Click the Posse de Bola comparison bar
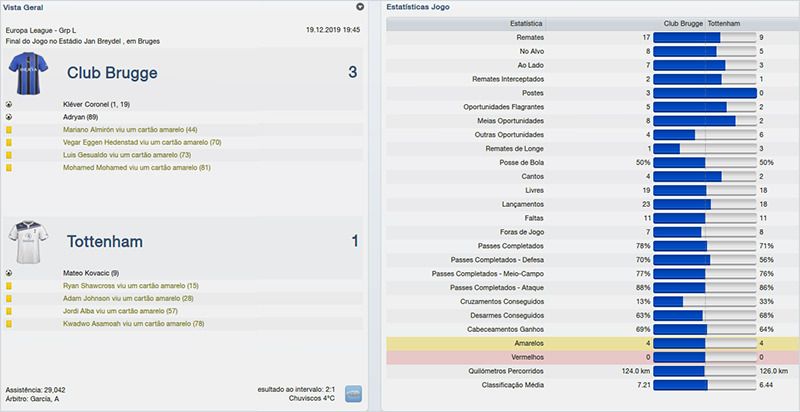Viewport: 800px width, 412px height. [x=705, y=161]
